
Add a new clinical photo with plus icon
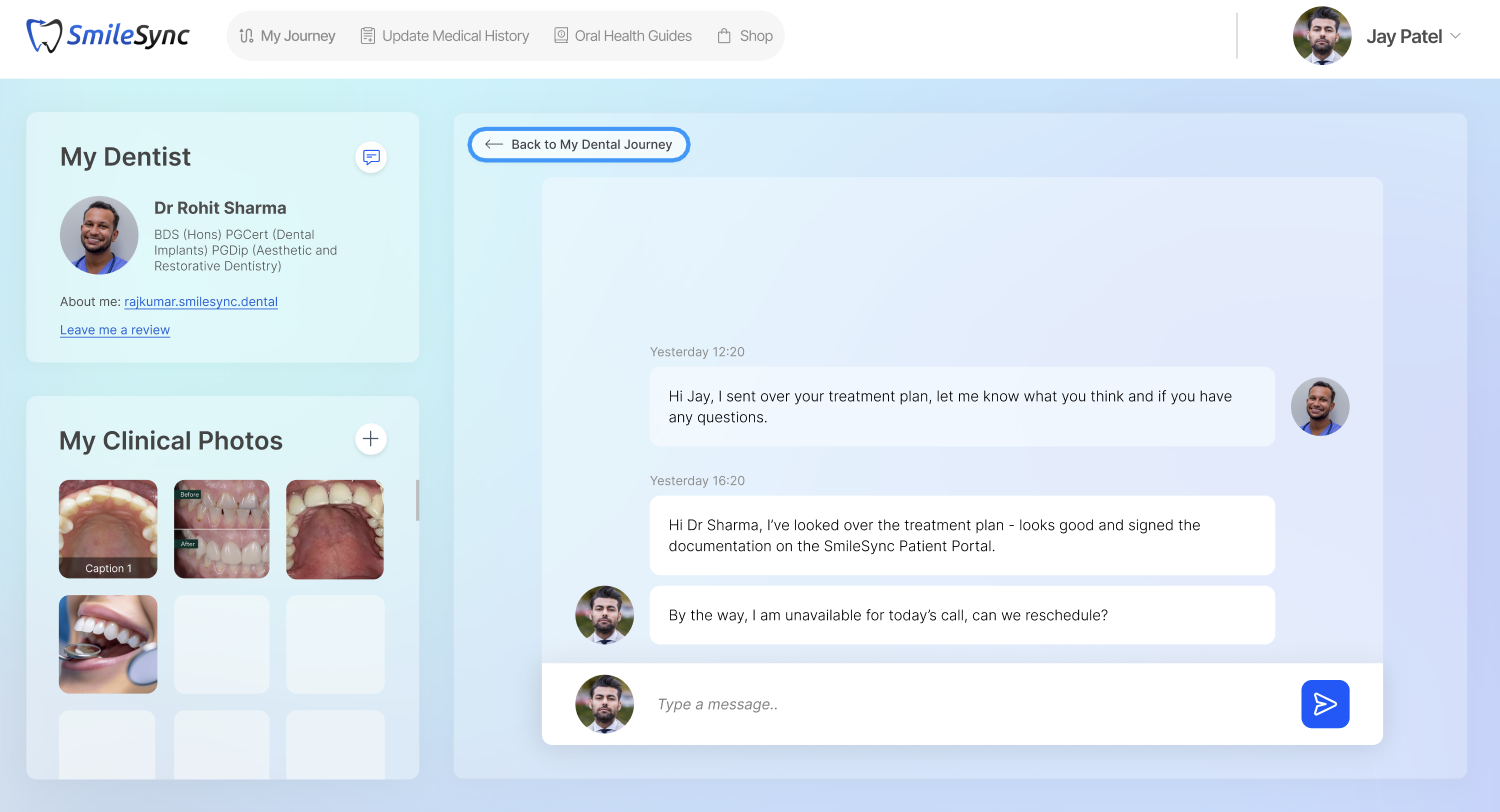pos(371,439)
